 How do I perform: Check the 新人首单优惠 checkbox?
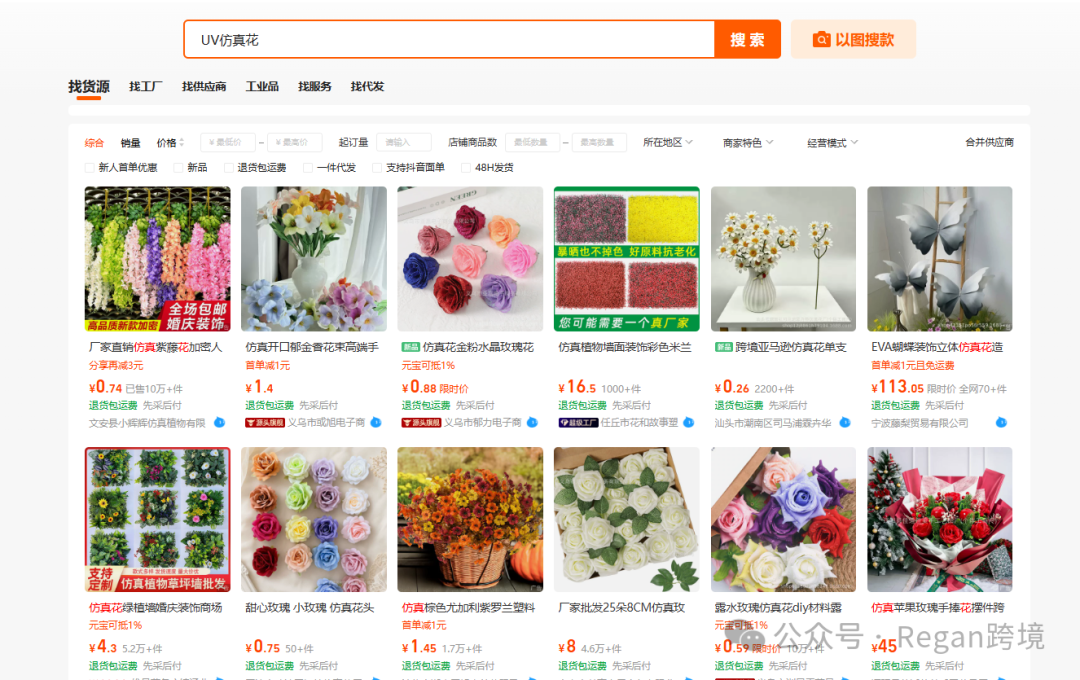89,167
